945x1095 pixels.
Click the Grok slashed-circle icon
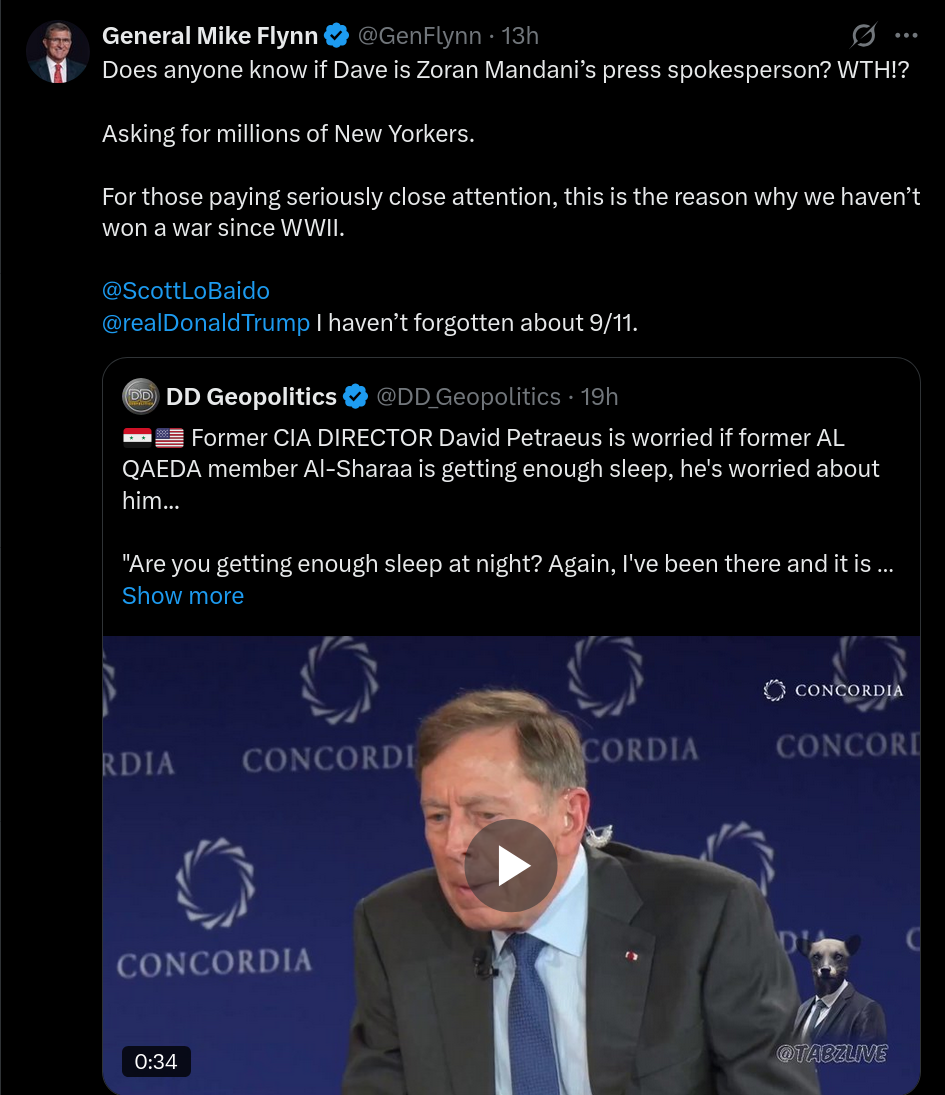coord(863,36)
